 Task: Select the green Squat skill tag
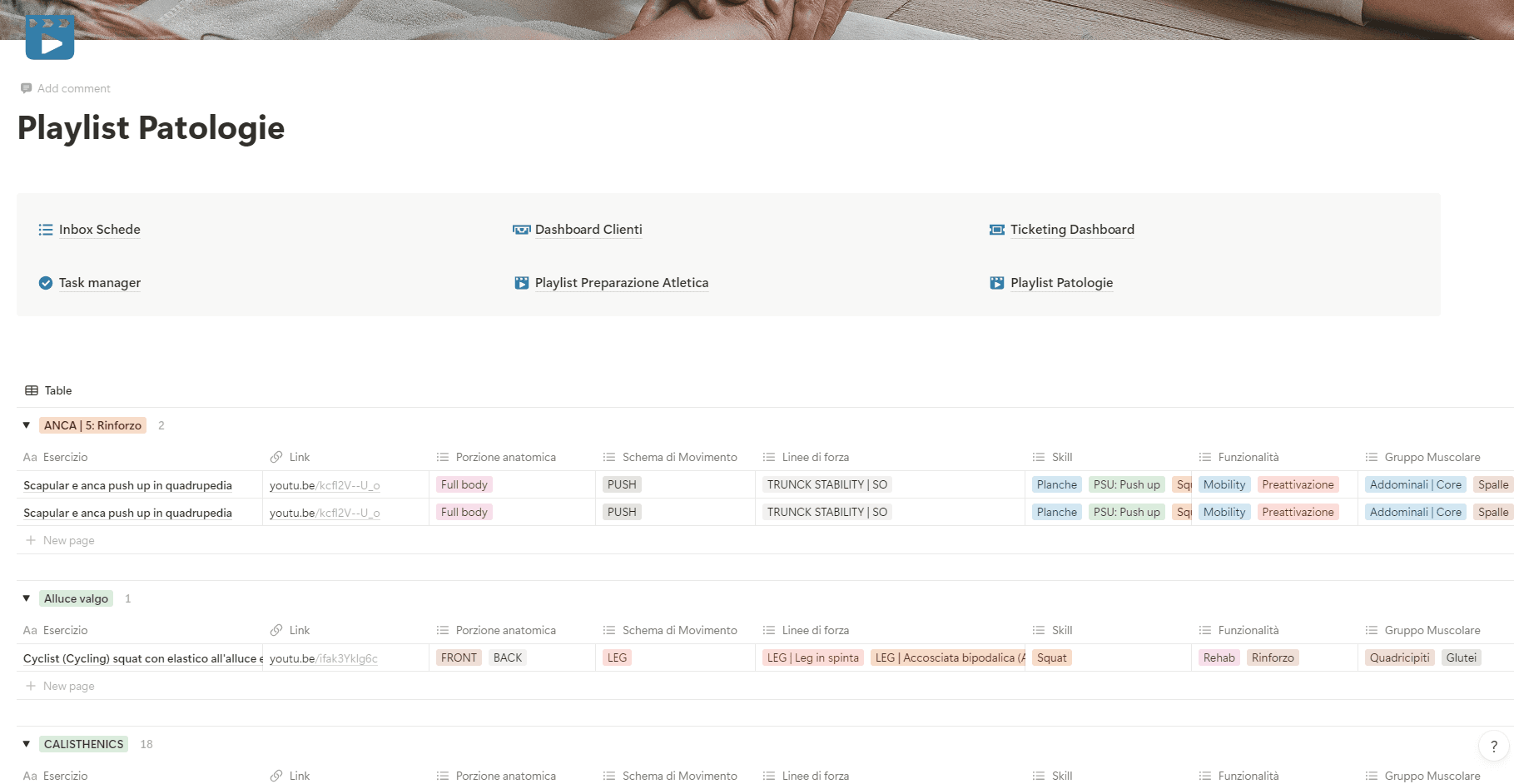click(1051, 657)
